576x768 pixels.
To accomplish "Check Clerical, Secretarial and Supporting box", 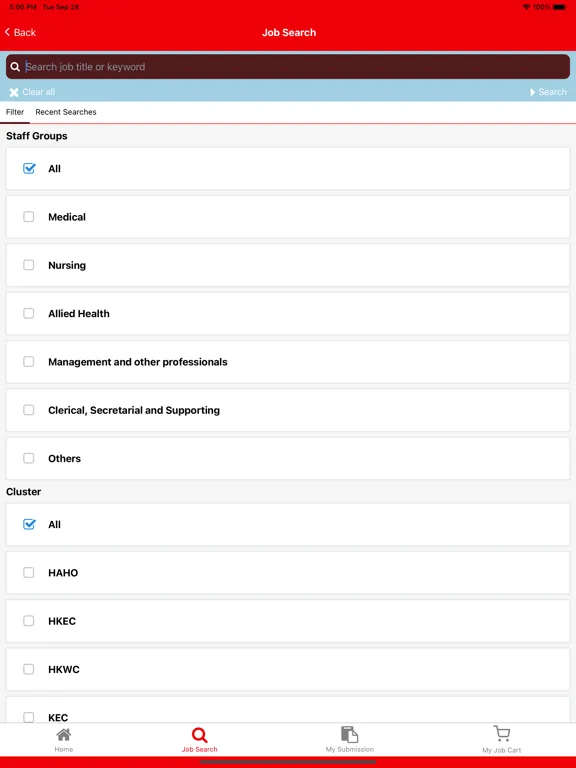I will (29, 410).
